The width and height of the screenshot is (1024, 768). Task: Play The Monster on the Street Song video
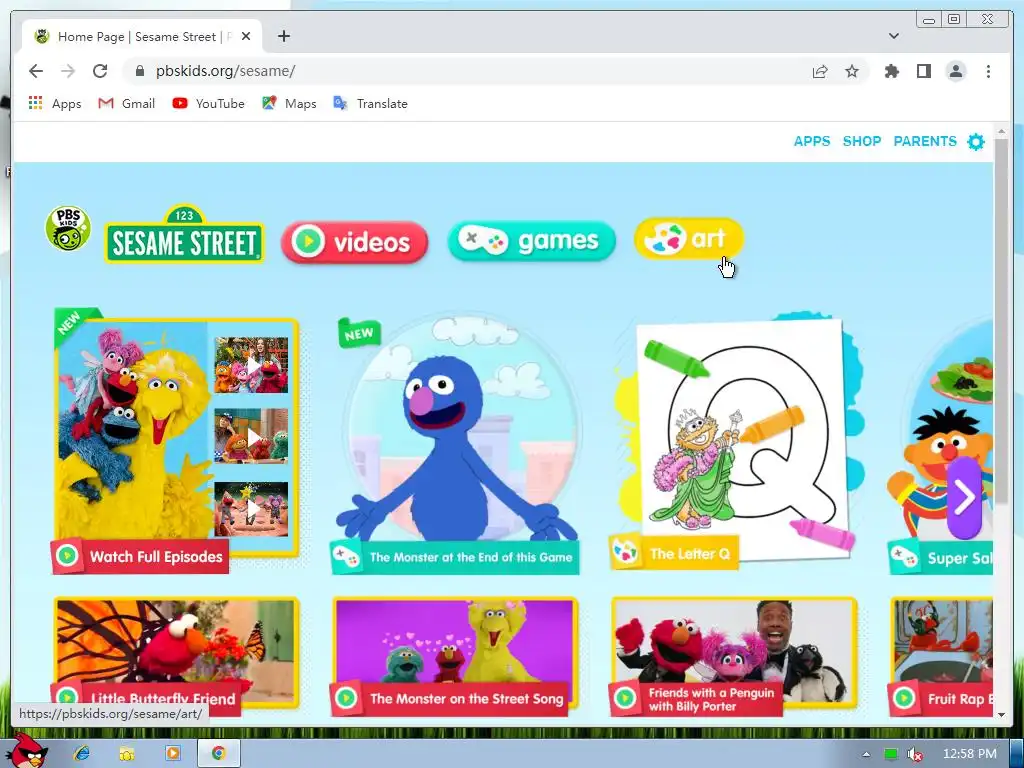455,655
